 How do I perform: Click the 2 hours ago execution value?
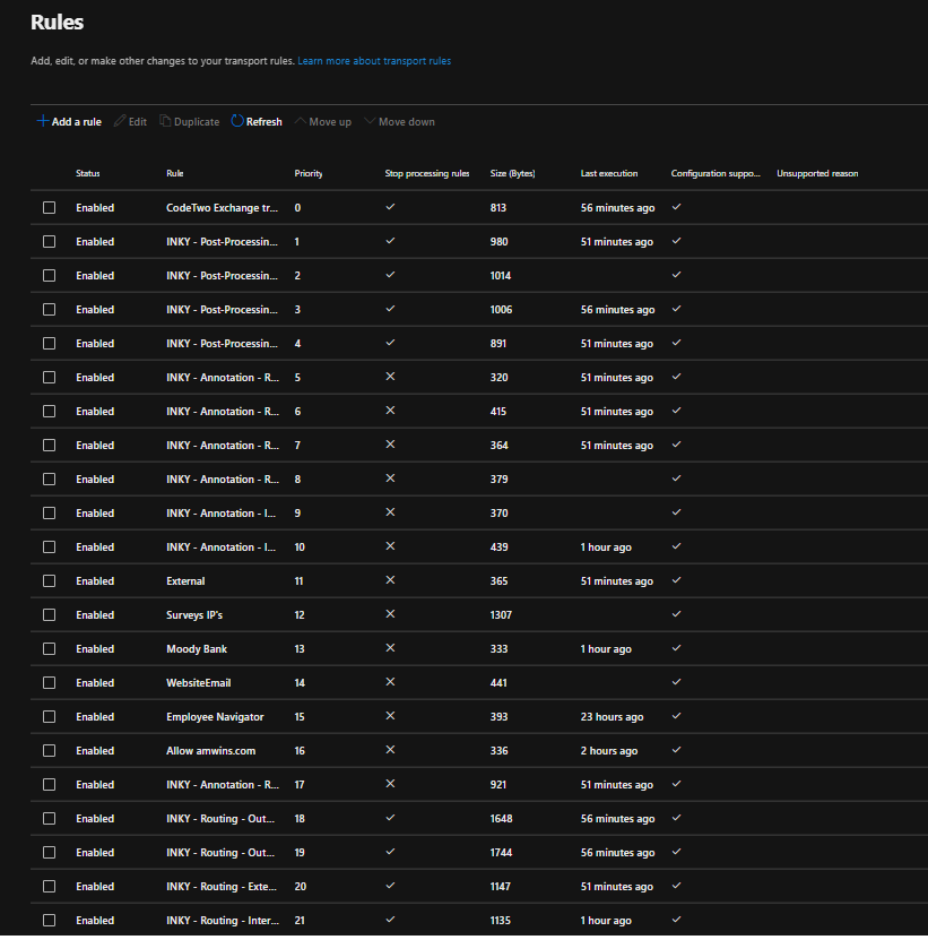click(x=609, y=751)
